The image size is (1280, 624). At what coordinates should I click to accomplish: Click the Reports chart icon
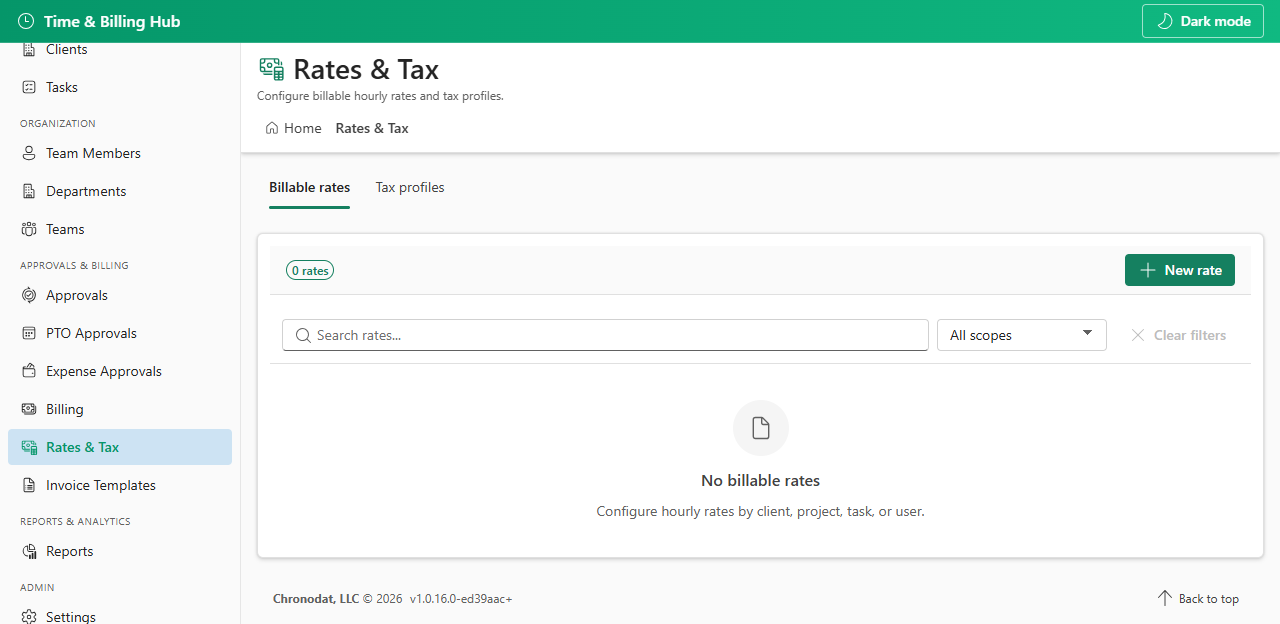click(x=29, y=551)
